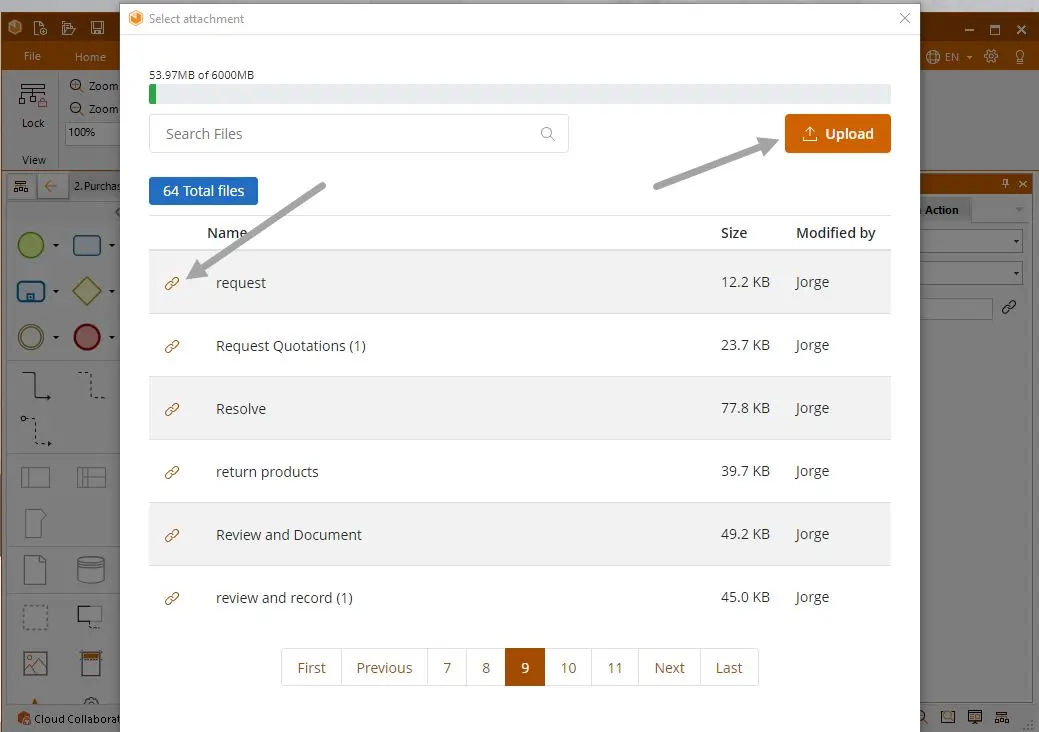Click link icon for Request Quotations (1)
Screen dimensions: 1039x732
172,346
